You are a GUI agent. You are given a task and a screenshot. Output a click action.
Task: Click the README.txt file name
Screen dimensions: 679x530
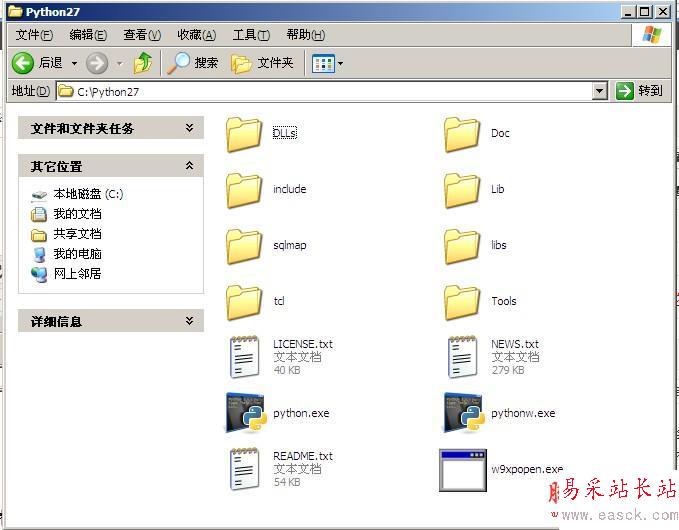click(303, 456)
